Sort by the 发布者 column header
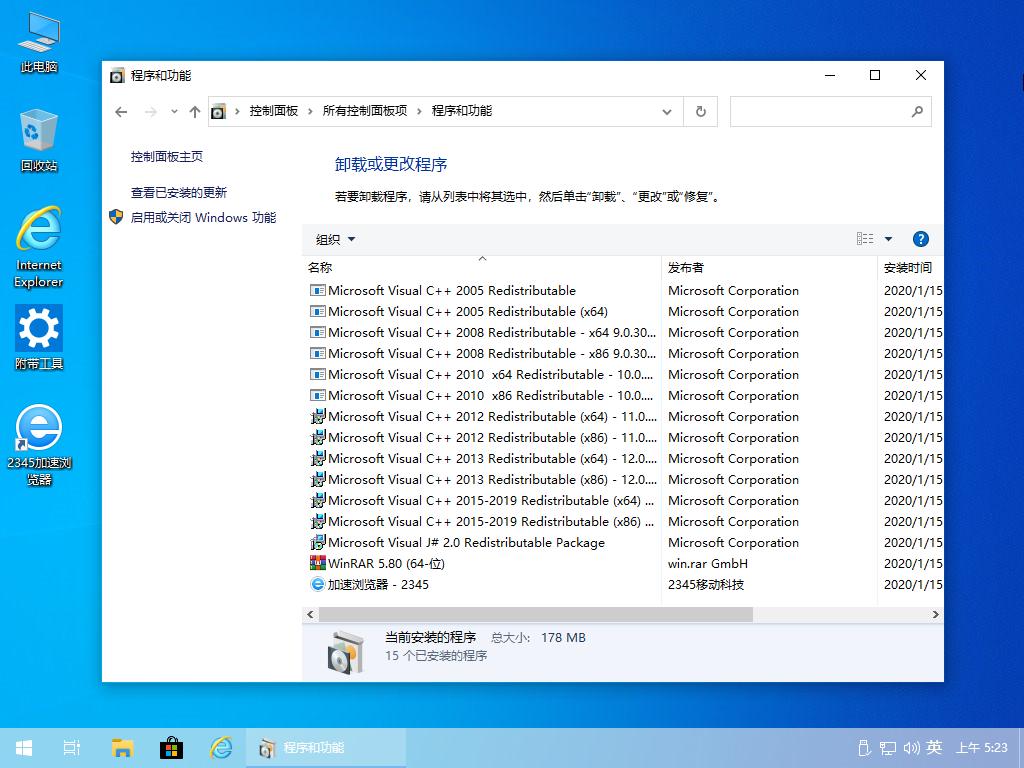The image size is (1024, 768). (x=769, y=267)
